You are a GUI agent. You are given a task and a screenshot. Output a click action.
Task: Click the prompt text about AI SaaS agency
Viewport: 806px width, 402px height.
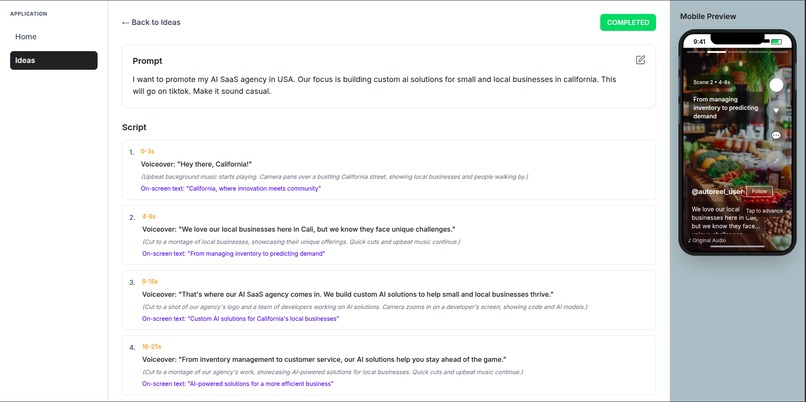(374, 85)
